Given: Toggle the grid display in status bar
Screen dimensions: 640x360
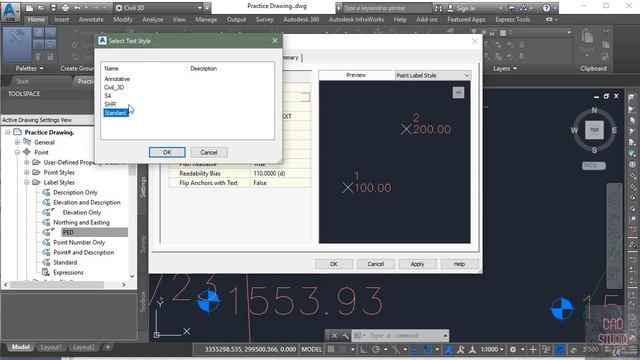Looking at the screenshot, I should 331,349.
